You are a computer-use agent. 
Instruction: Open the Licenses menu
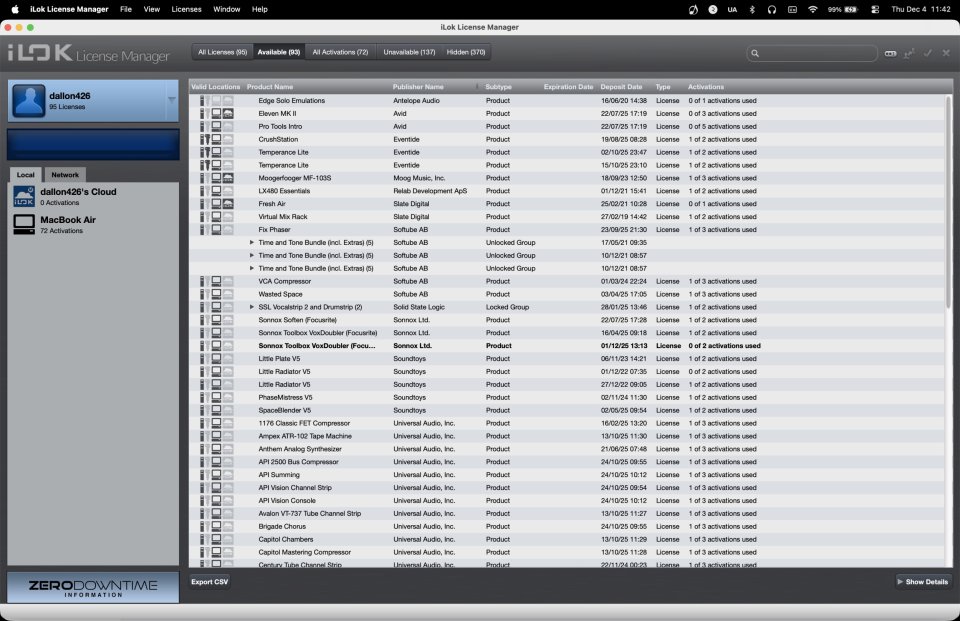184,8
